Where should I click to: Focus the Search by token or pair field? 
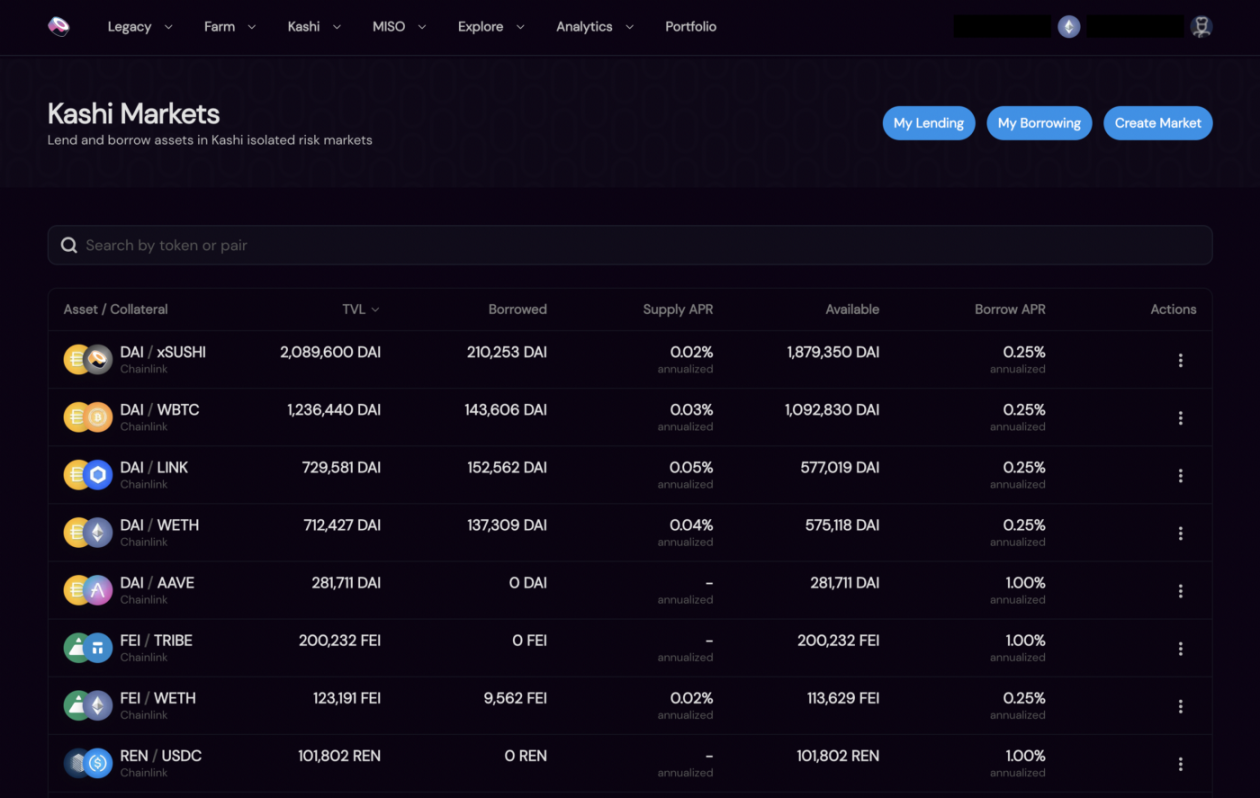640,245
